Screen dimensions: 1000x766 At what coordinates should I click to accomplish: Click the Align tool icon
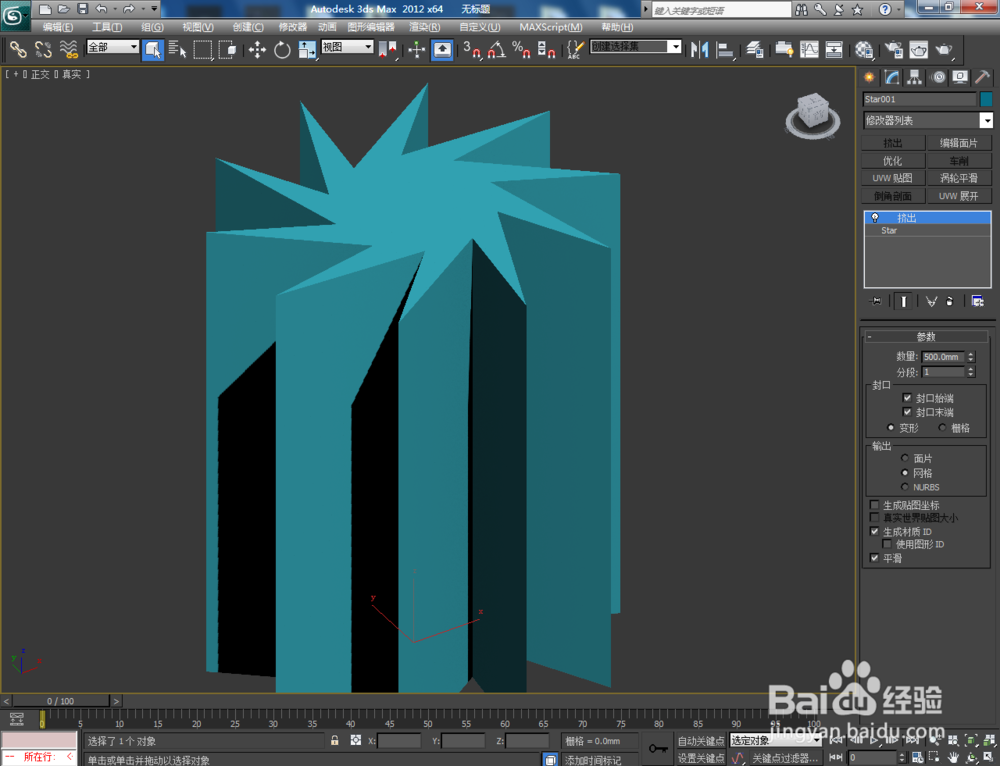coord(725,50)
